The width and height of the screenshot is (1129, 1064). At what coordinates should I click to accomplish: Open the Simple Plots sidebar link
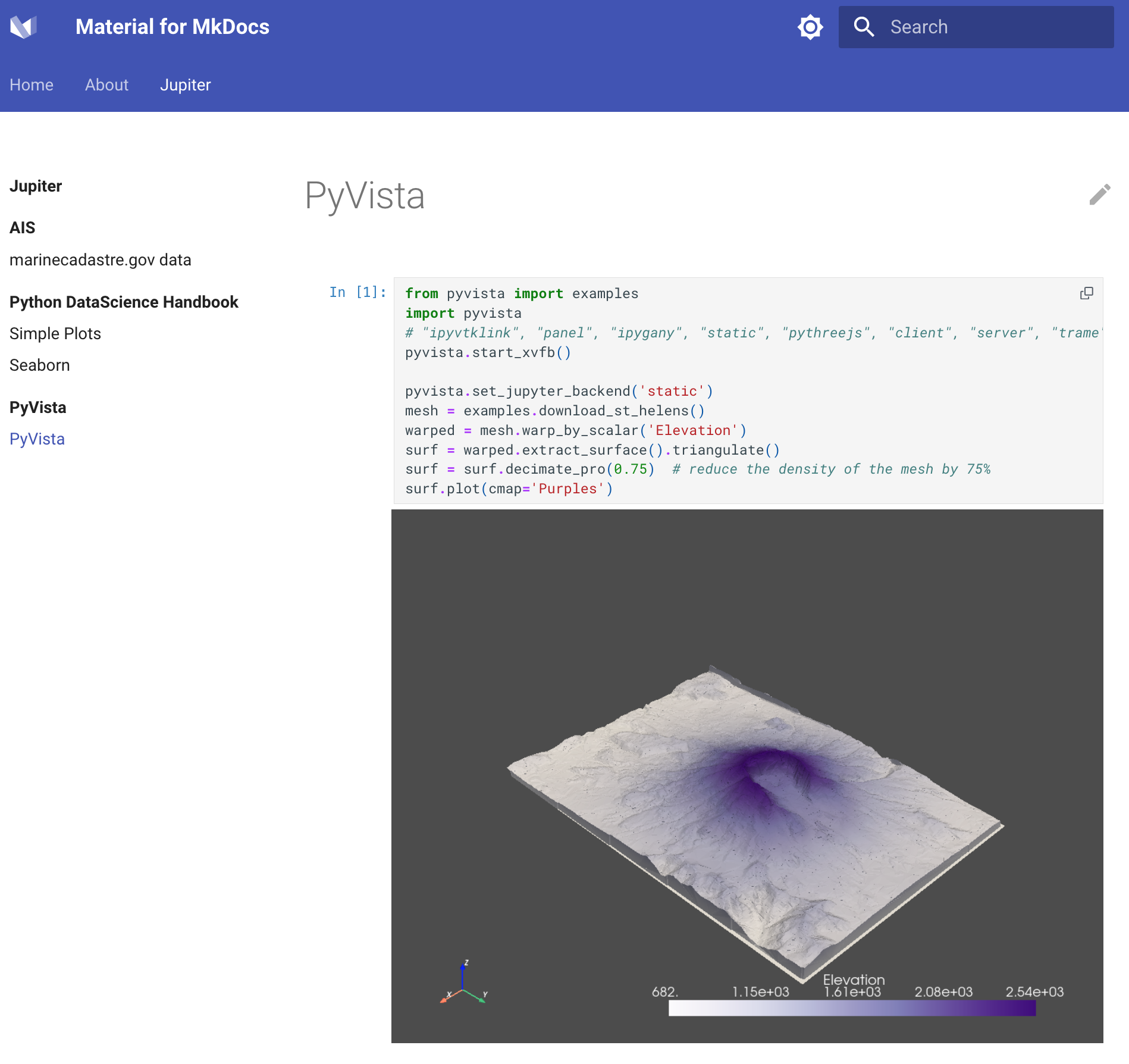(x=55, y=334)
